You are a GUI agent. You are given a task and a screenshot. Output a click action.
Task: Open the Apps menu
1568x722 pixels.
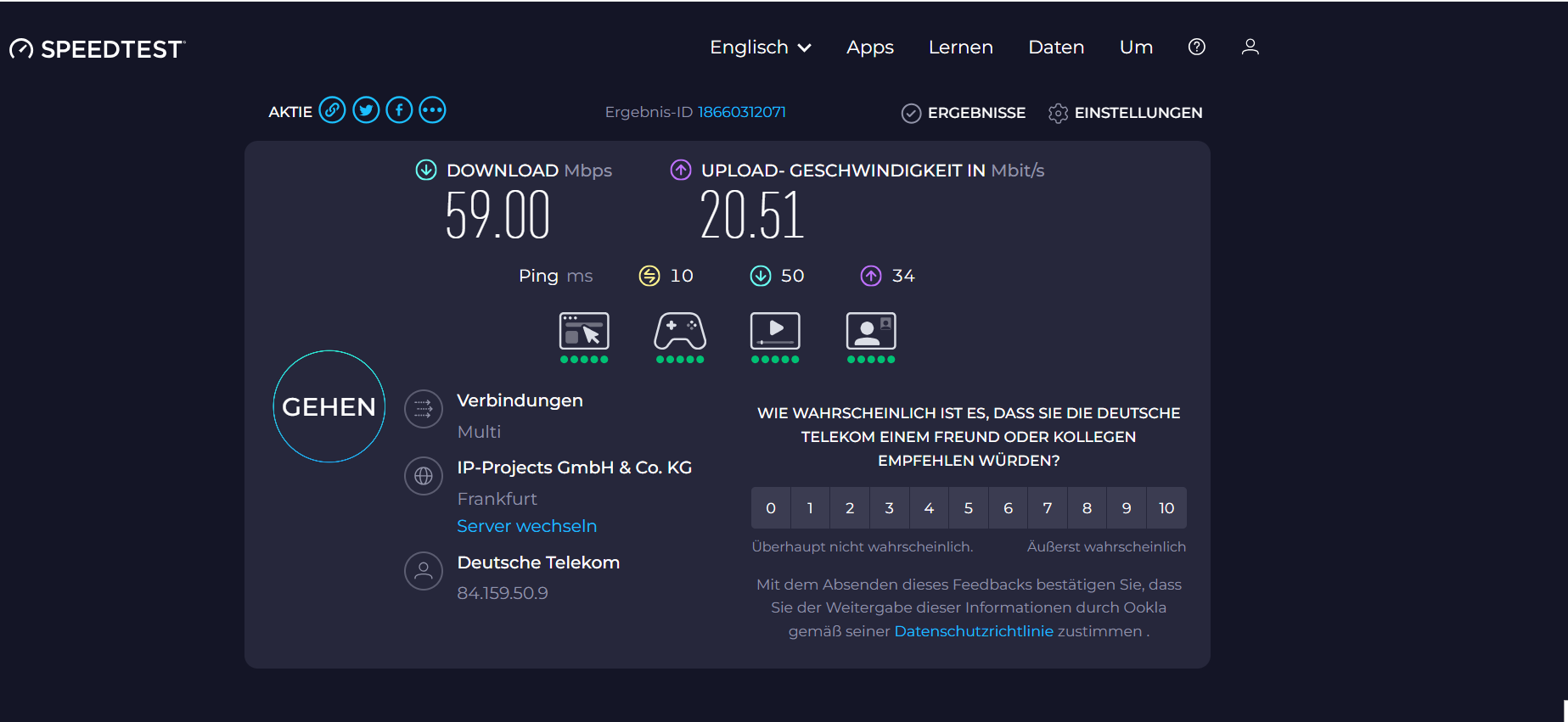pos(870,48)
